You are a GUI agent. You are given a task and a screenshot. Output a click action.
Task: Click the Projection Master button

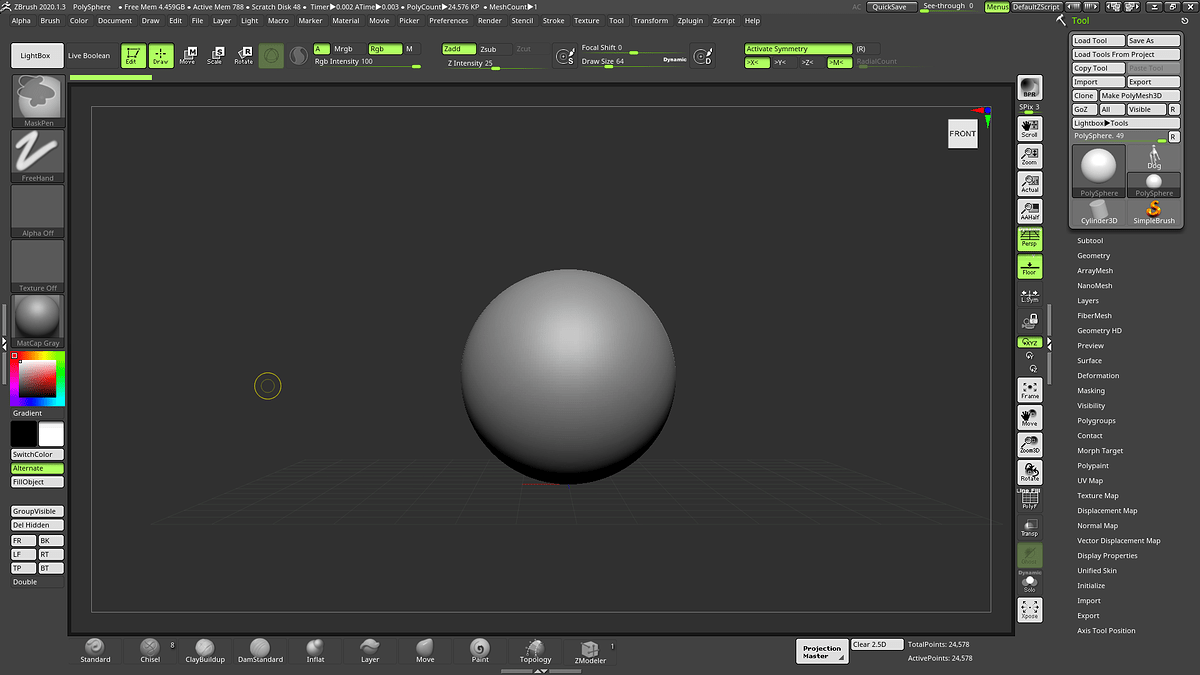point(822,652)
